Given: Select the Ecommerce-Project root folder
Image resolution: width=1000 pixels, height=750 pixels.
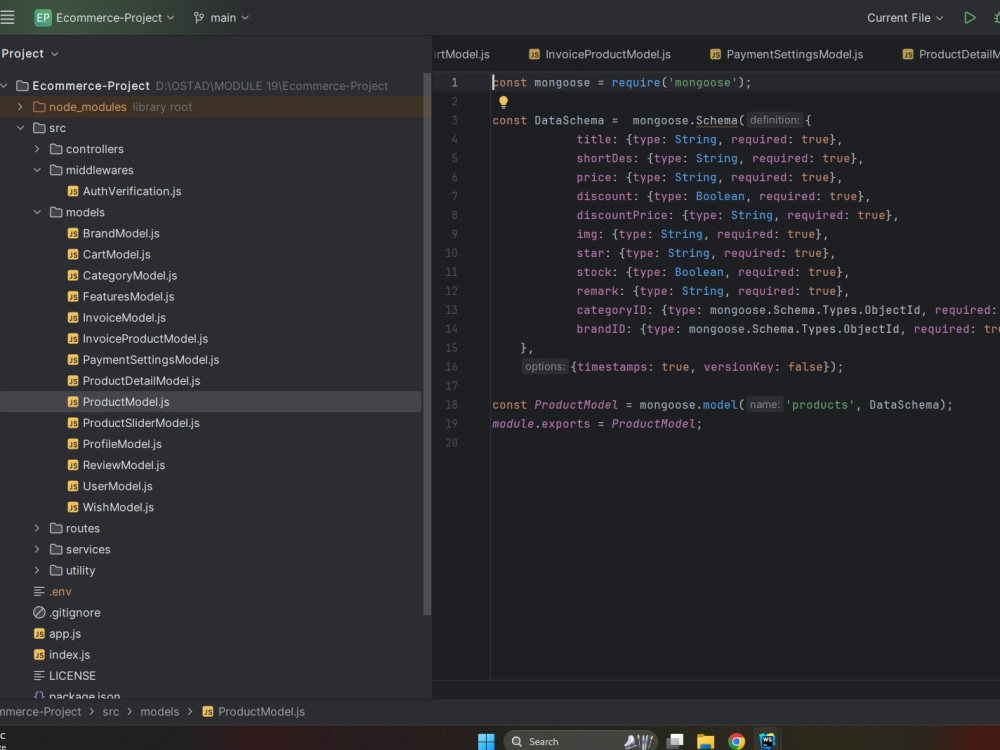Looking at the screenshot, I should pyautogui.click(x=91, y=85).
